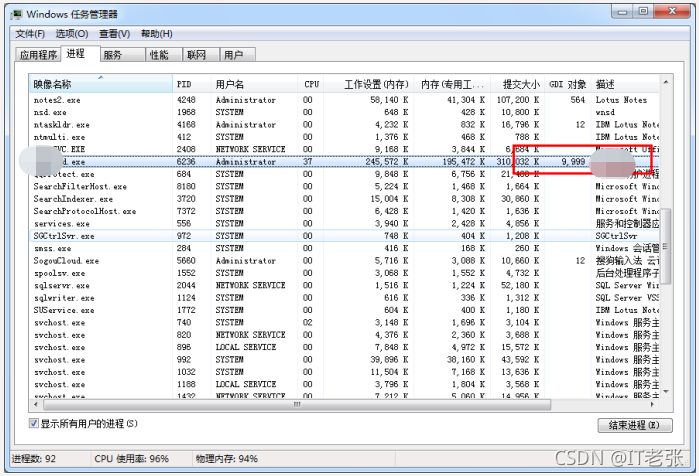Viewport: 699px width, 476px height.
Task: Sort by 用户名 column header
Action: tap(255, 84)
